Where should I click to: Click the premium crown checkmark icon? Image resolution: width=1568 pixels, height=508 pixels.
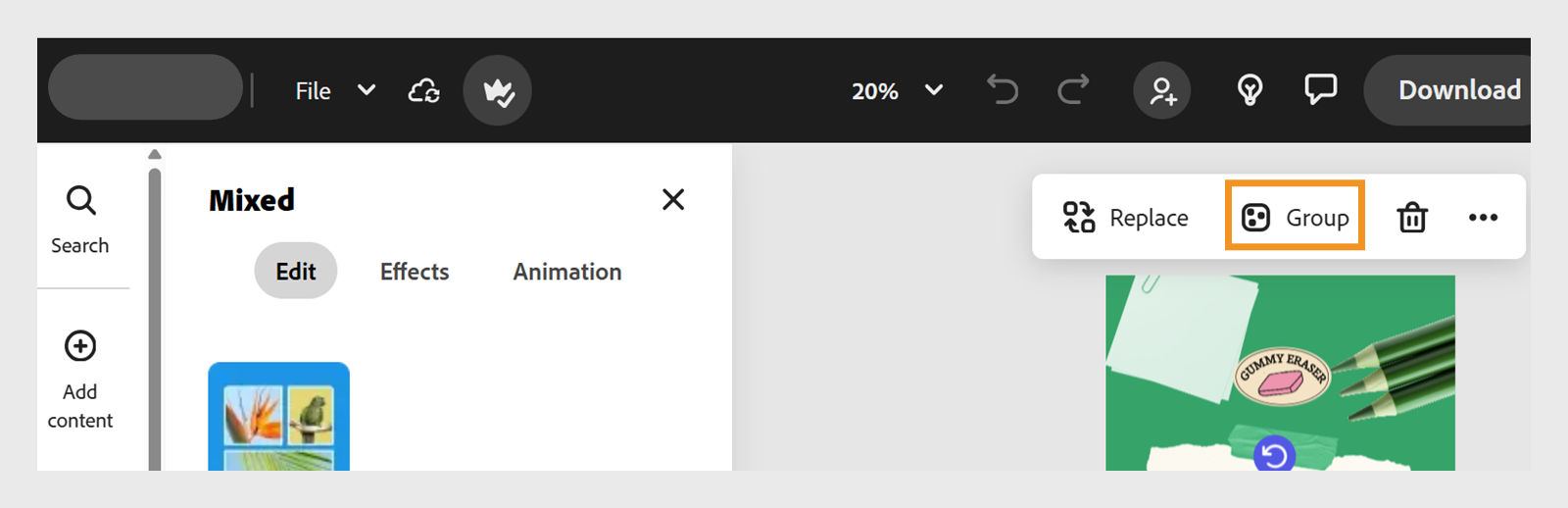click(498, 91)
